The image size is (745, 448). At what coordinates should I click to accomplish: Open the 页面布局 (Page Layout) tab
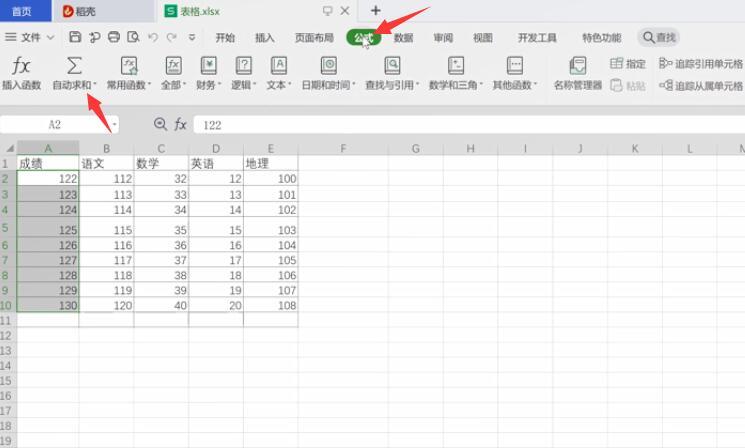pyautogui.click(x=314, y=38)
